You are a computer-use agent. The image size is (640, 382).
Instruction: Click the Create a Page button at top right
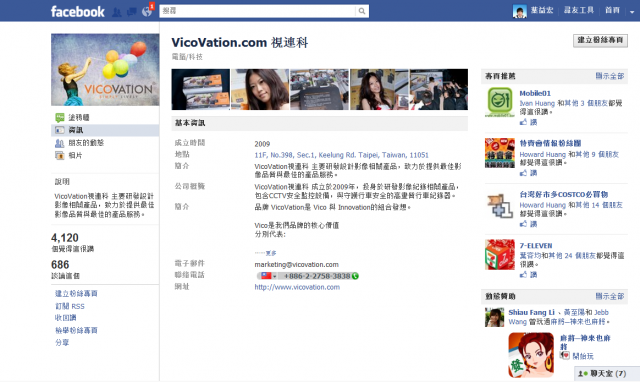[600, 40]
